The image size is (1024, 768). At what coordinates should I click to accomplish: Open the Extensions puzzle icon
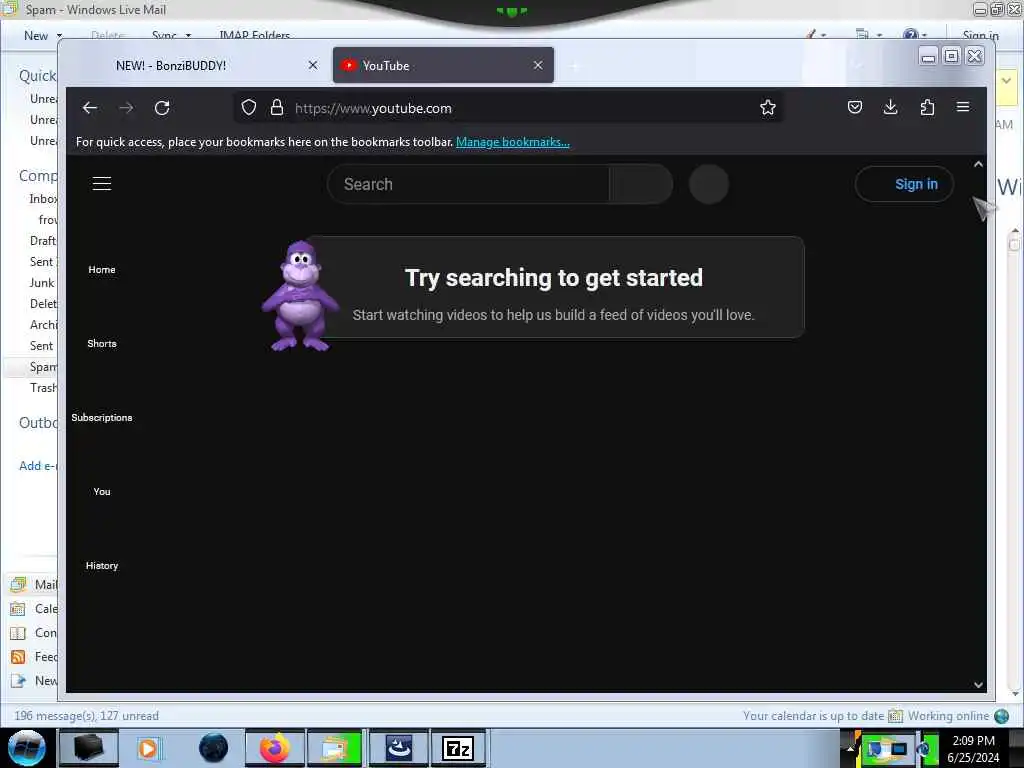tap(927, 107)
